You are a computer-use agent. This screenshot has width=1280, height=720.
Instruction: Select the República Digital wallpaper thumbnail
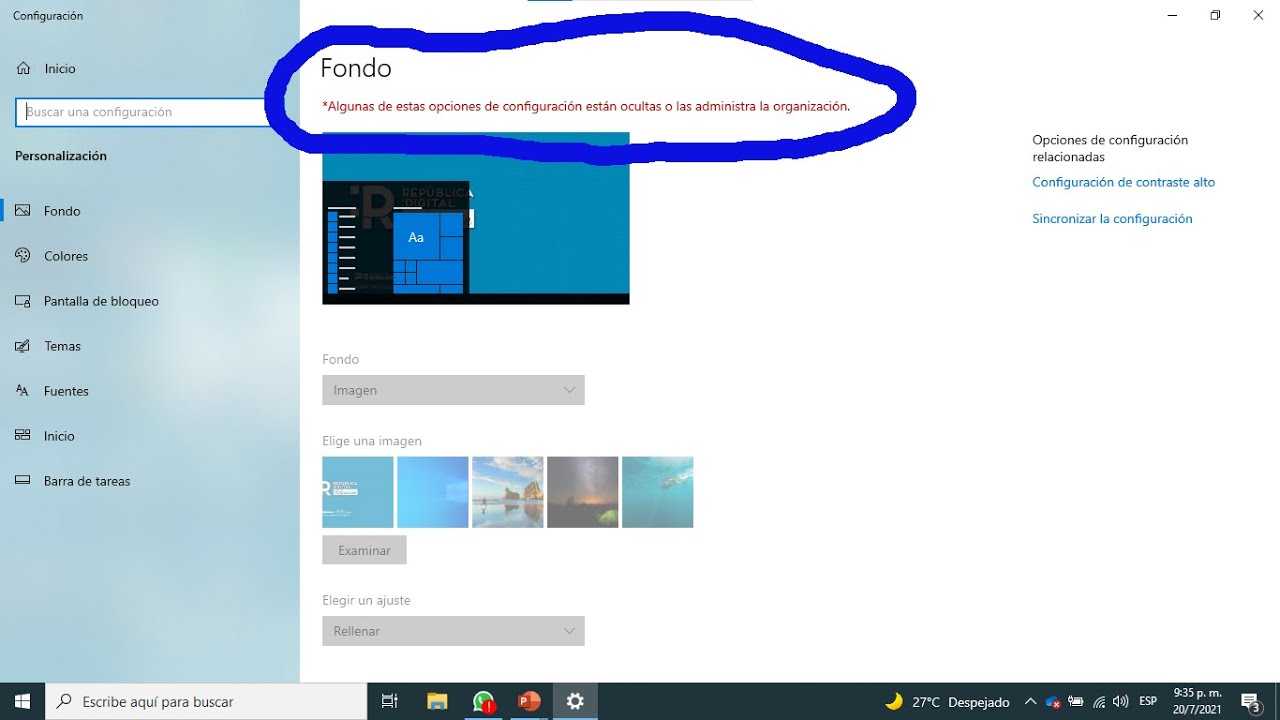click(x=358, y=492)
